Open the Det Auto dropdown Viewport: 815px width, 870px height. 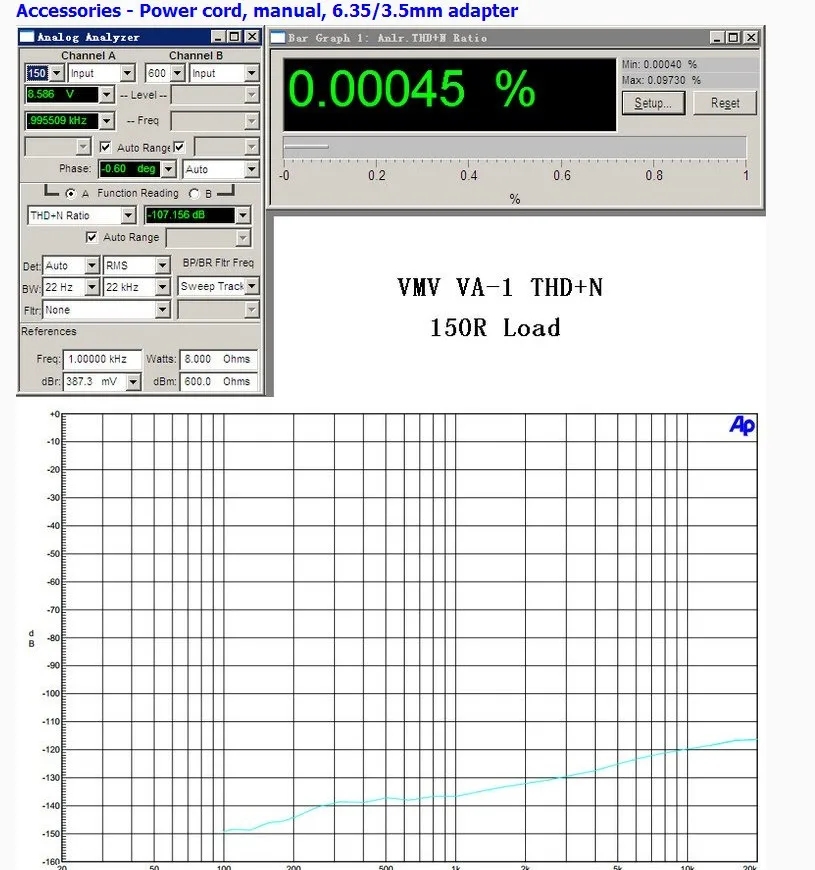(x=92, y=266)
